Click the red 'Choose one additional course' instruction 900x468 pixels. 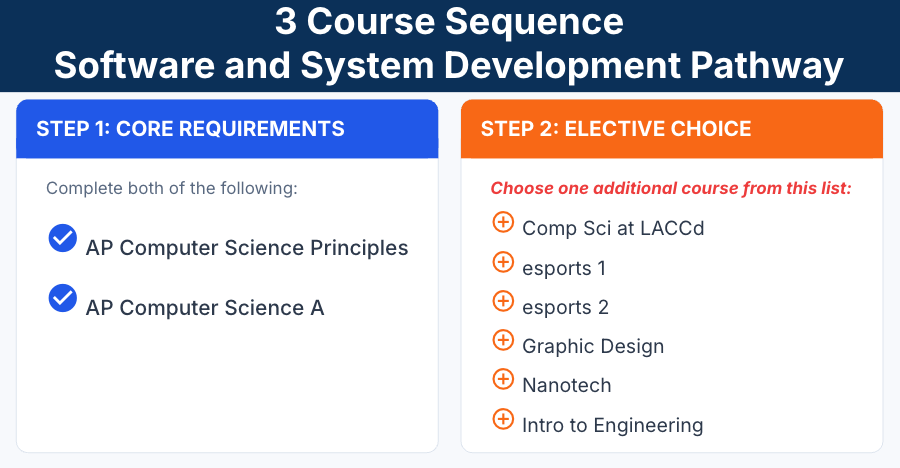pos(671,188)
